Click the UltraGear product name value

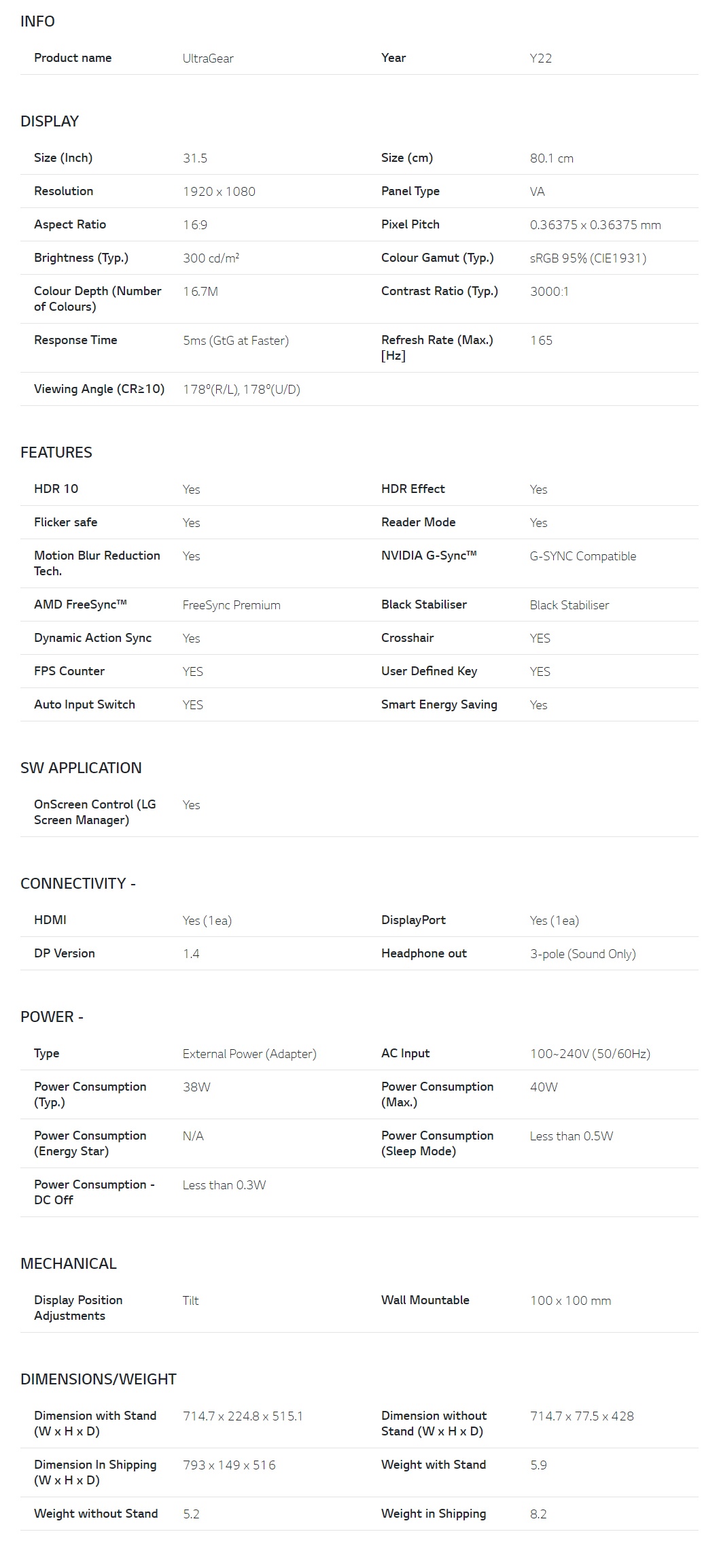click(x=208, y=58)
